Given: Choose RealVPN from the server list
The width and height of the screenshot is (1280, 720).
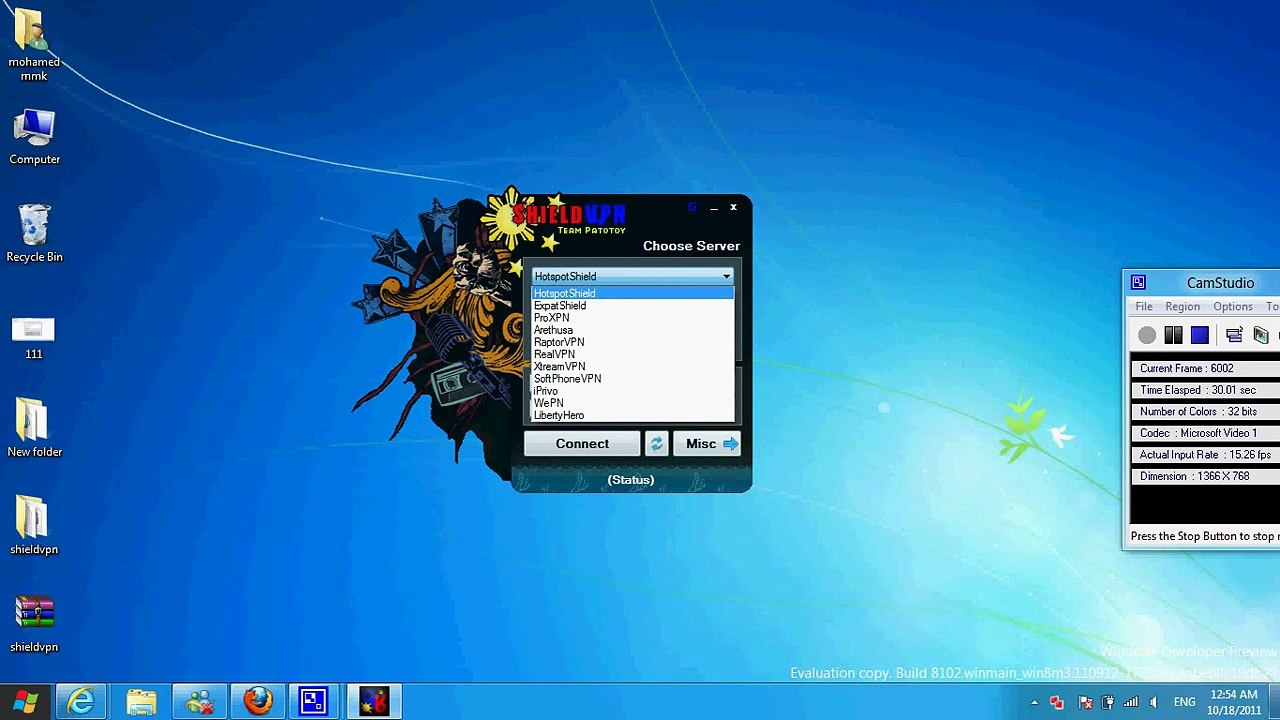Looking at the screenshot, I should pyautogui.click(x=632, y=354).
